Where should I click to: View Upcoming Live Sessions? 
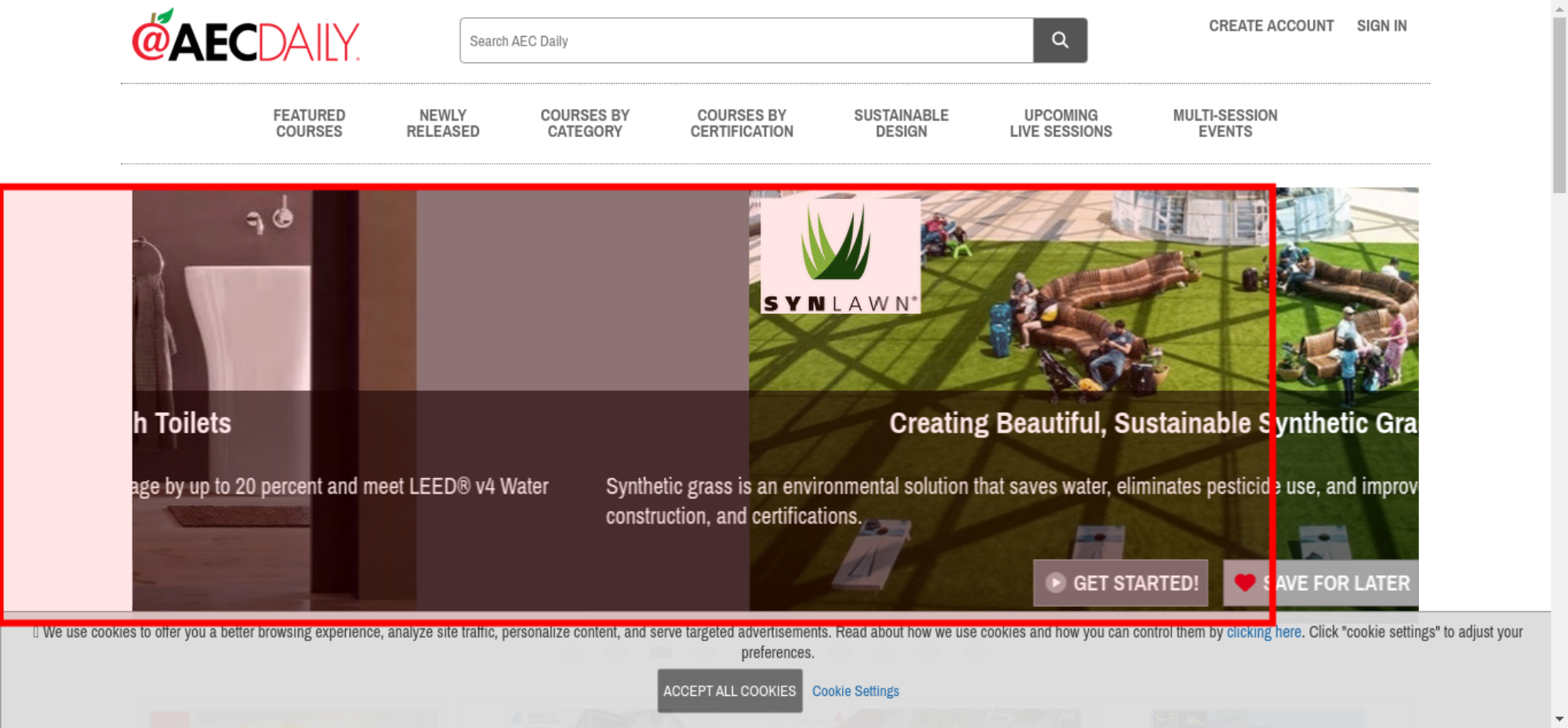tap(1060, 124)
